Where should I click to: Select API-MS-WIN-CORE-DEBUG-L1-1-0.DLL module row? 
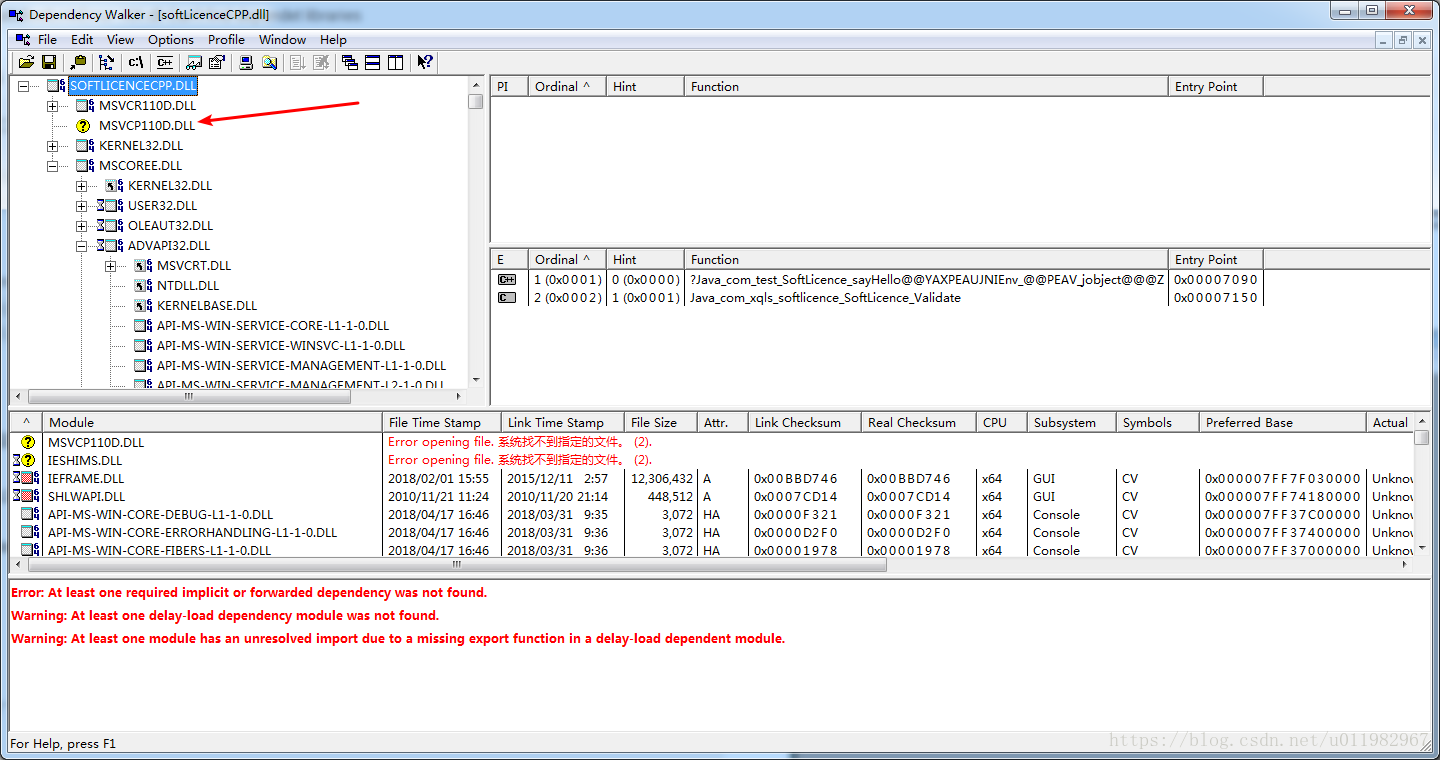[712, 515]
